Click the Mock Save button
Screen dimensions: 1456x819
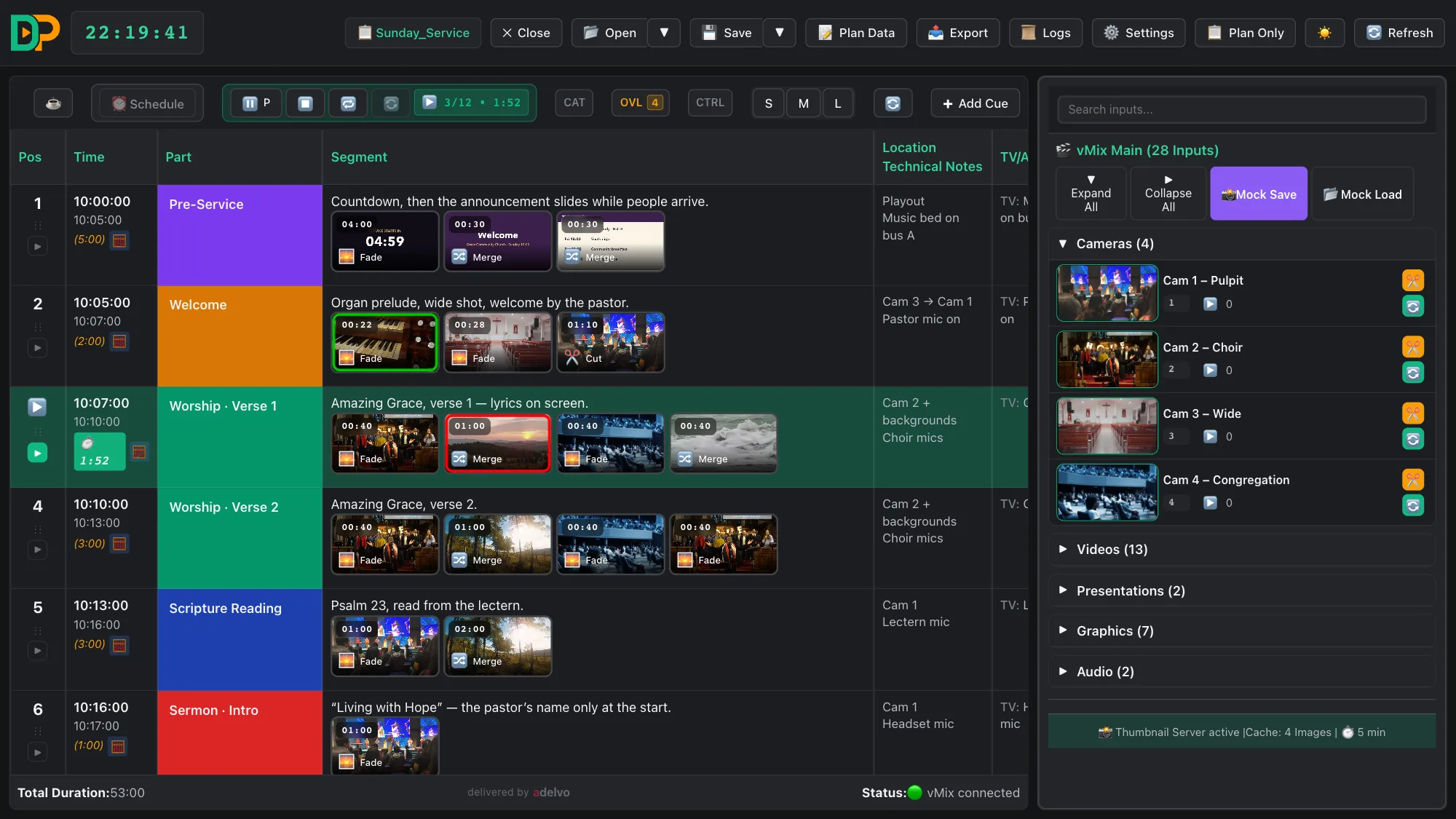[1259, 194]
